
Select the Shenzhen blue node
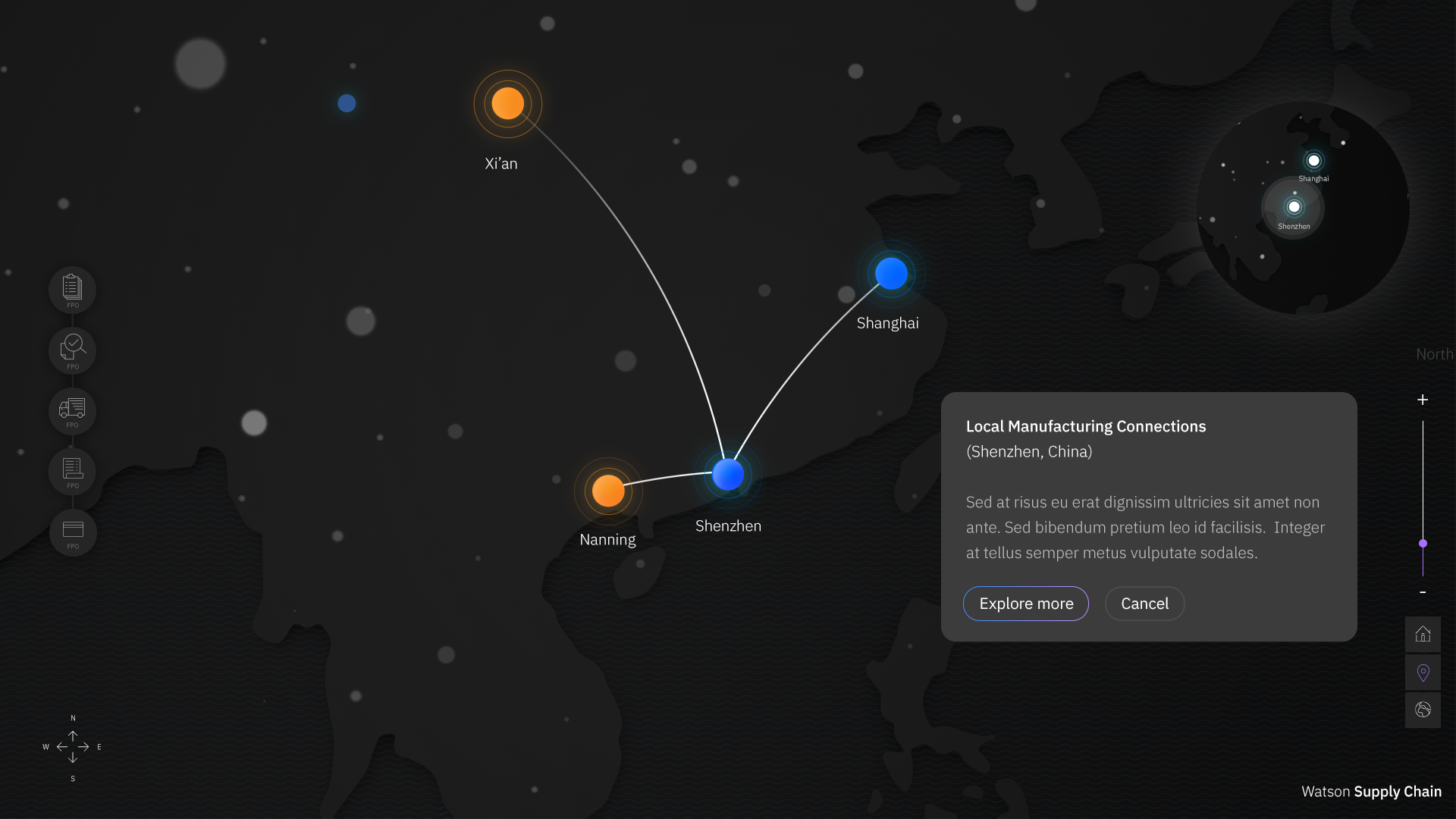point(728,475)
